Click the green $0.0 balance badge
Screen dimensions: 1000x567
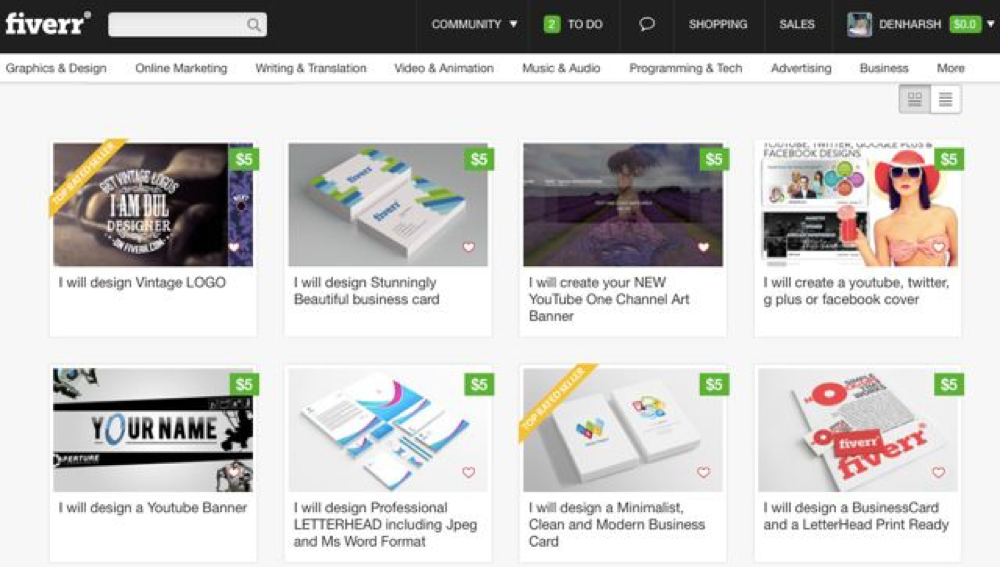coord(965,24)
